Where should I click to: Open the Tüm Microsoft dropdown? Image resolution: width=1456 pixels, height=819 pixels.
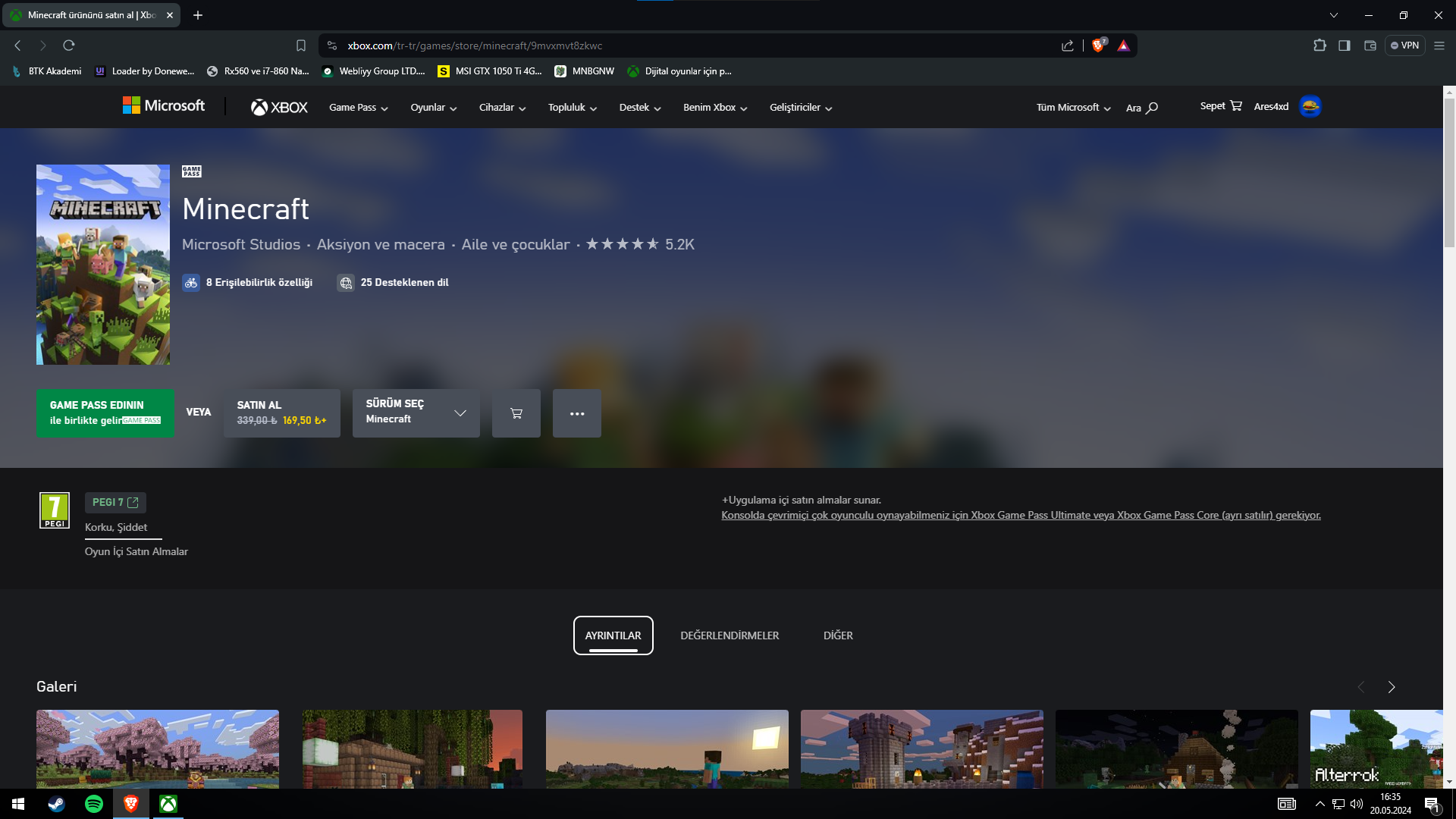click(x=1073, y=108)
